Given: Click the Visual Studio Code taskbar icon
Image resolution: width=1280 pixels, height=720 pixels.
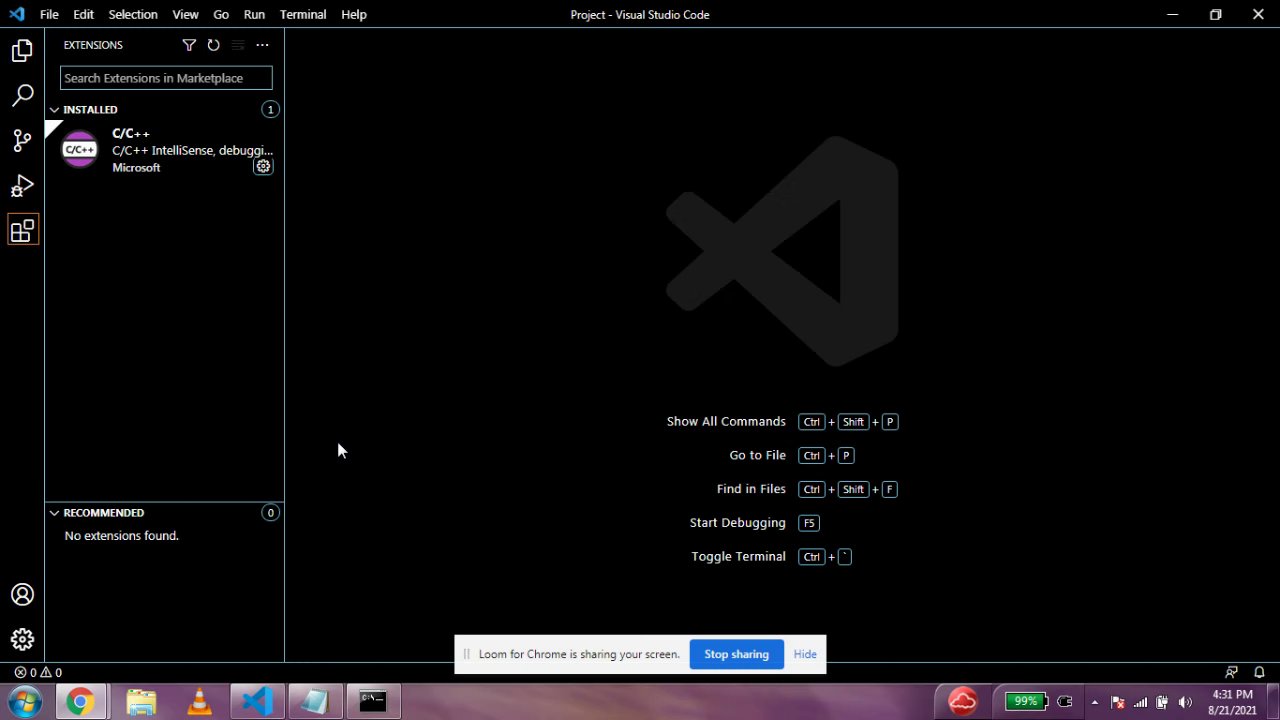Looking at the screenshot, I should click(x=257, y=702).
